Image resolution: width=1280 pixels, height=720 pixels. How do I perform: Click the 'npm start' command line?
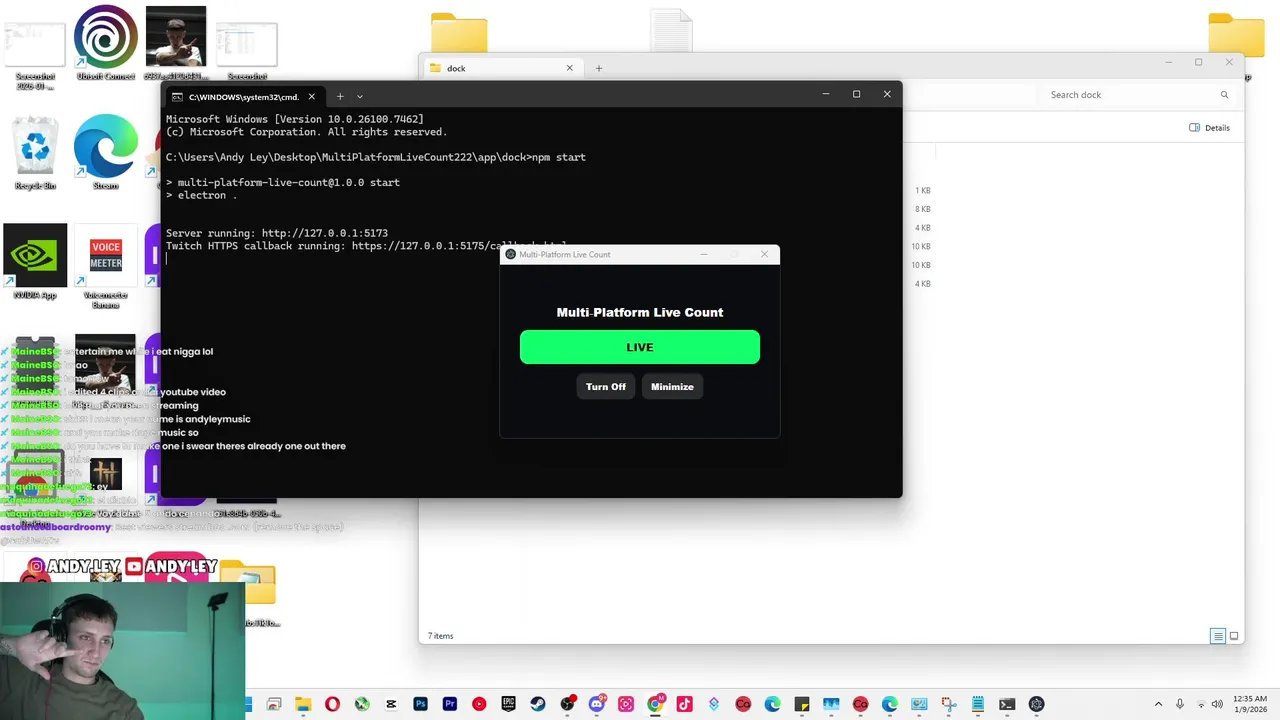click(376, 157)
